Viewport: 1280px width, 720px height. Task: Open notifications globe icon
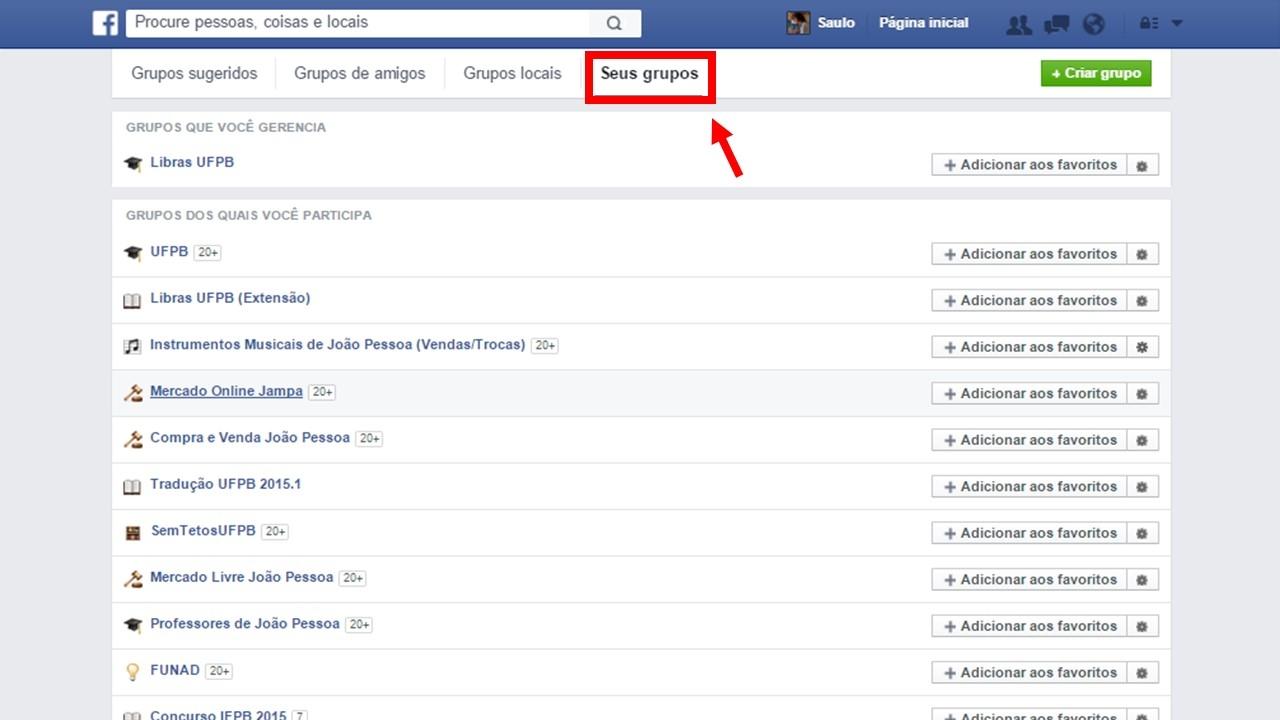1094,24
